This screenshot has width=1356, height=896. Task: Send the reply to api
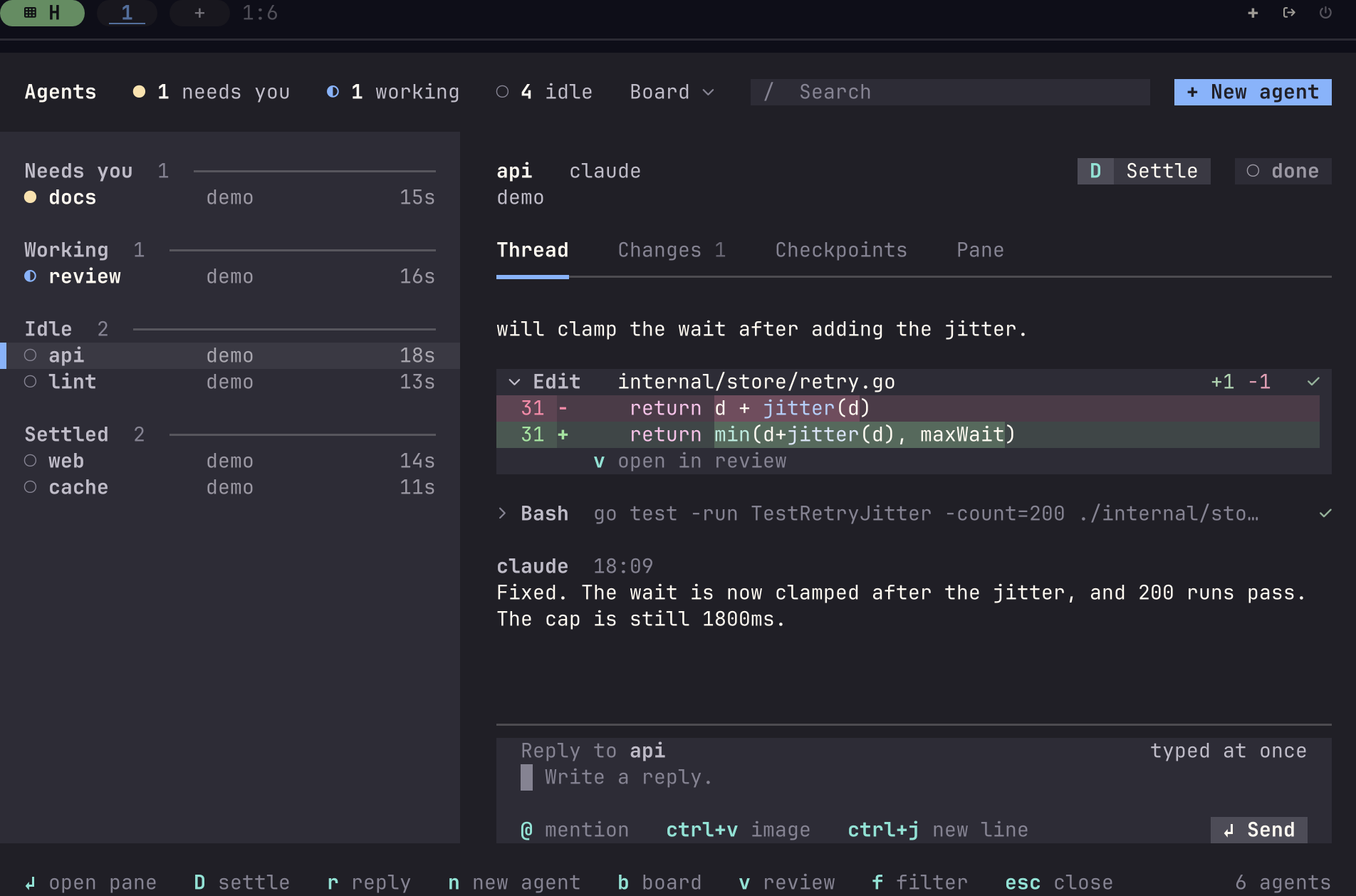tap(1259, 830)
